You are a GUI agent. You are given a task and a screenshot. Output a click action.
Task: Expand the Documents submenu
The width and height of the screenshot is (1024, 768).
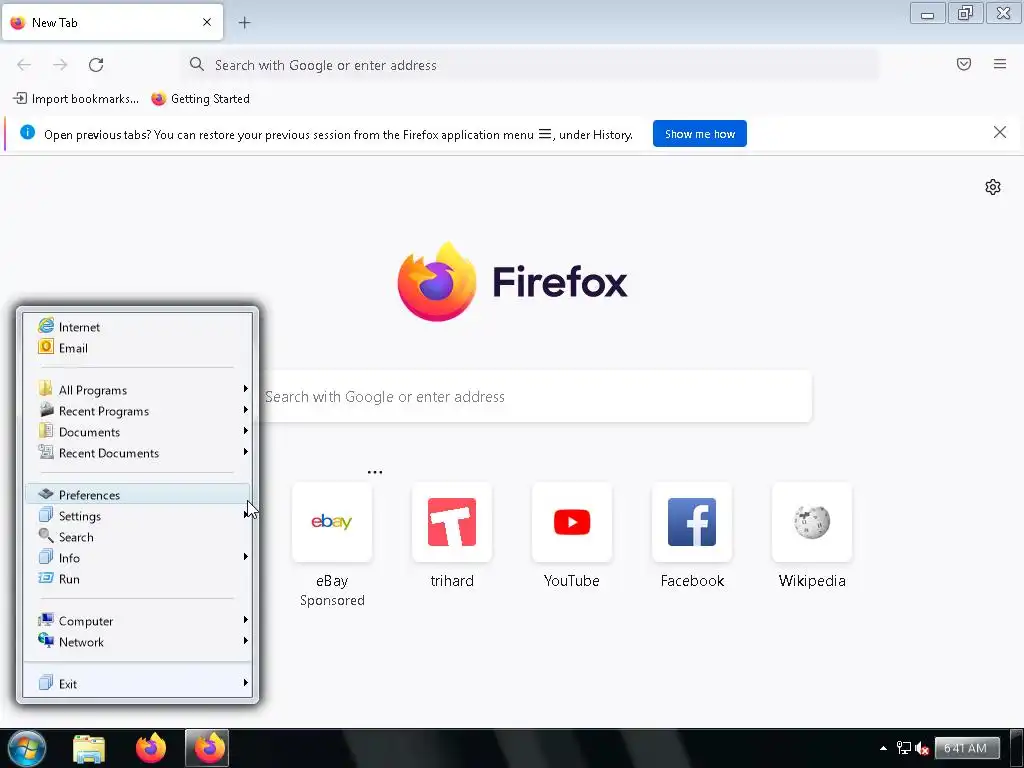coord(138,432)
